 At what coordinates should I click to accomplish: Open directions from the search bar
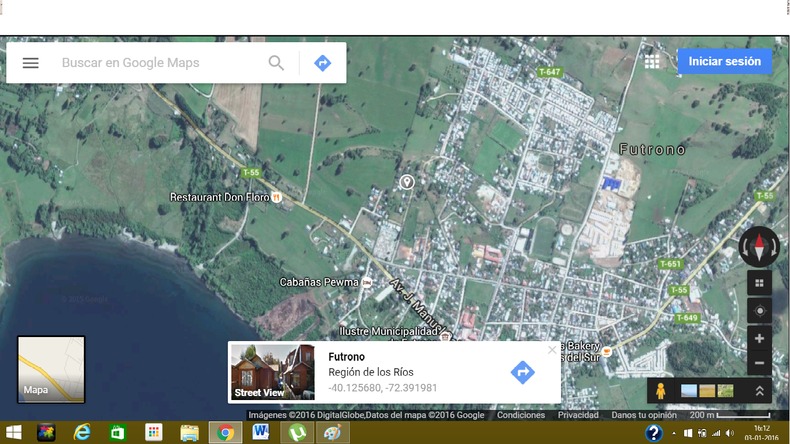[x=322, y=63]
